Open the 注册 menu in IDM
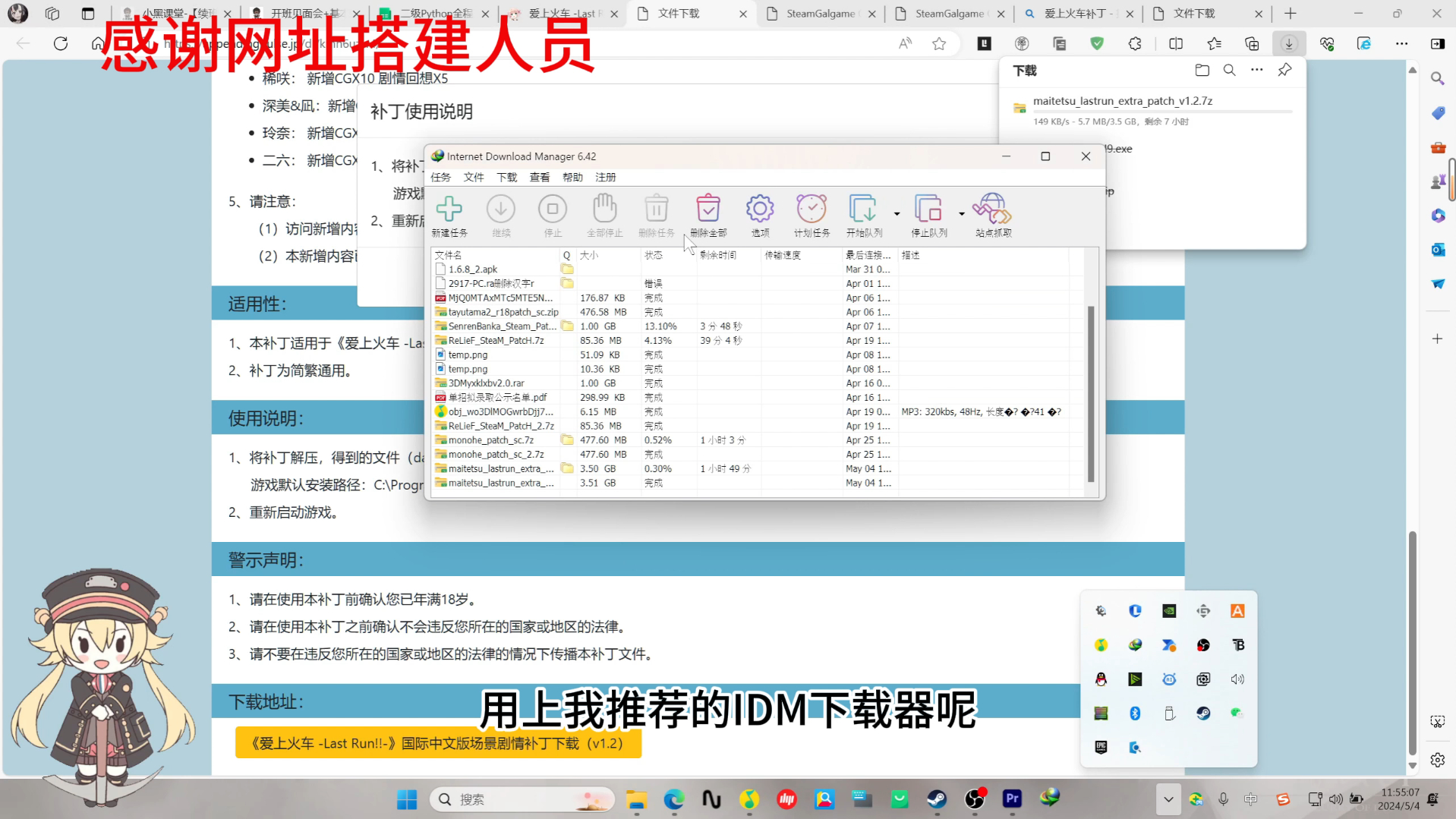1456x819 pixels. [606, 177]
